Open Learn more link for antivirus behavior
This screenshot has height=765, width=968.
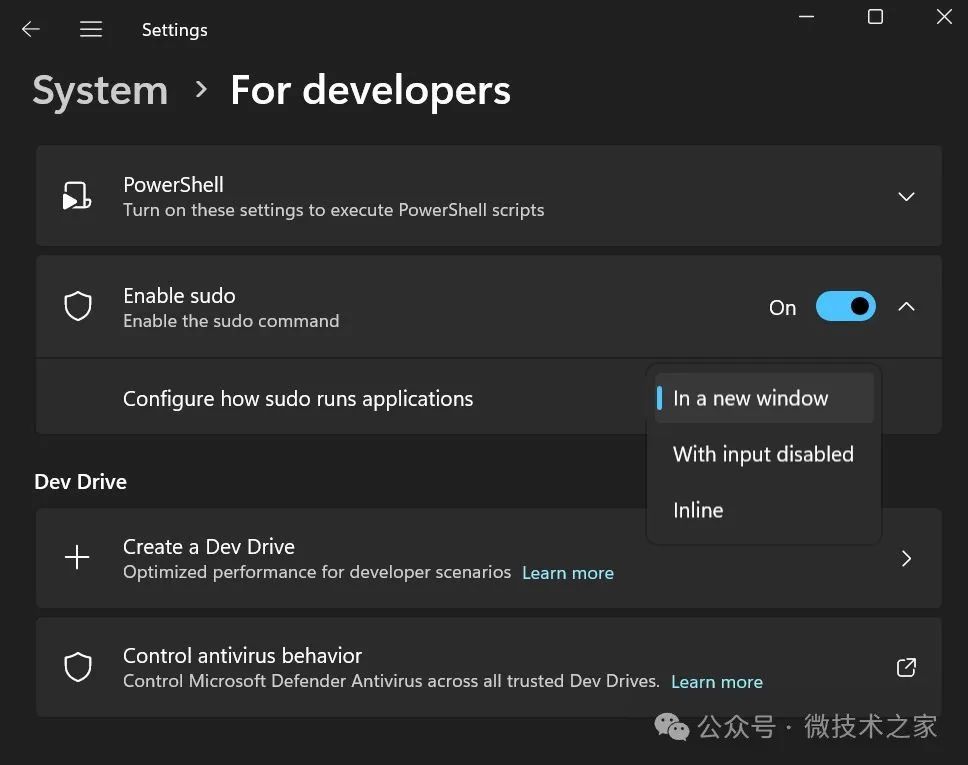(x=717, y=682)
